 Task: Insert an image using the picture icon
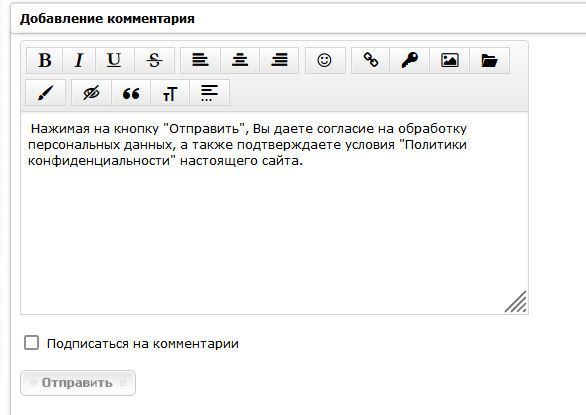pyautogui.click(x=450, y=60)
